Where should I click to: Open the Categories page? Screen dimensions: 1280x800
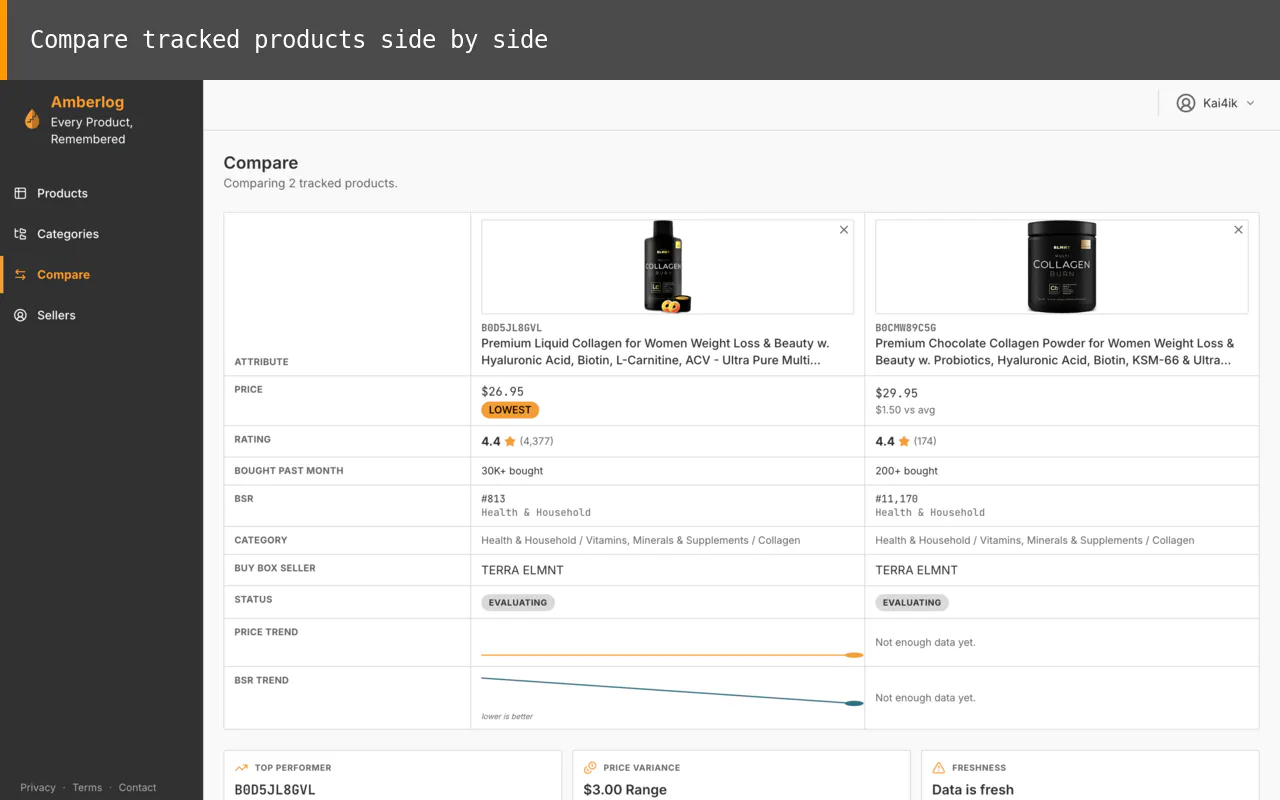pyautogui.click(x=68, y=234)
